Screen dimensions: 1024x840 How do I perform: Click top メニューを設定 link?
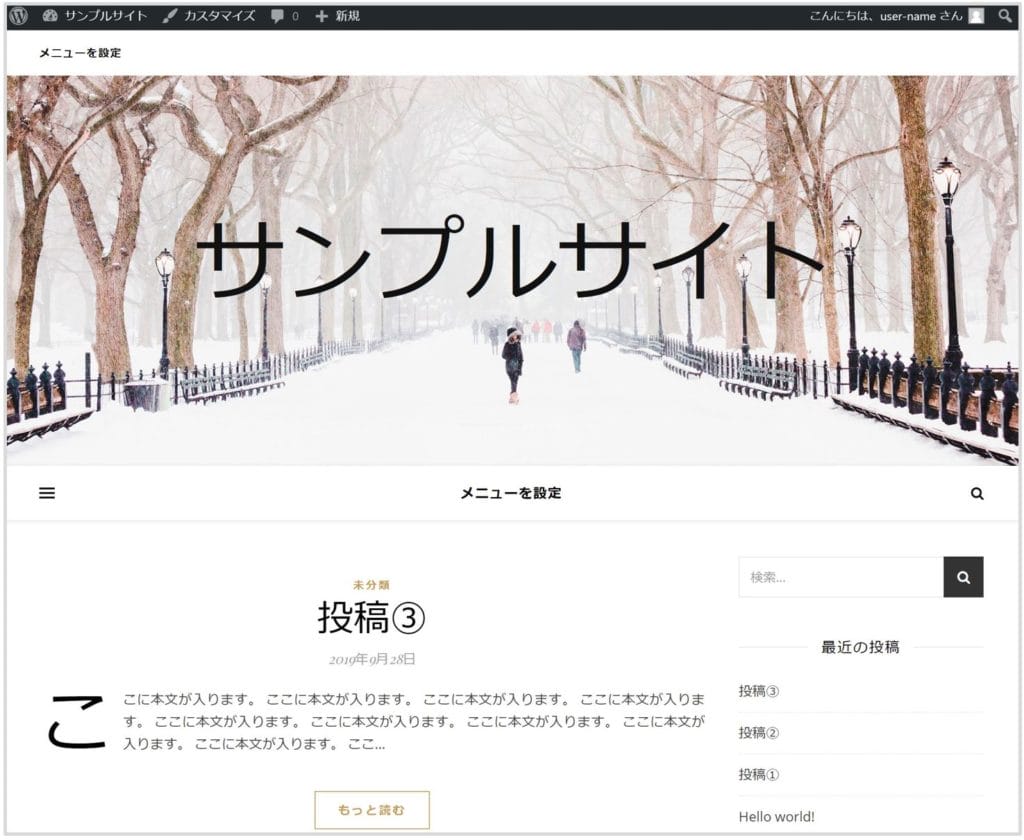click(80, 53)
